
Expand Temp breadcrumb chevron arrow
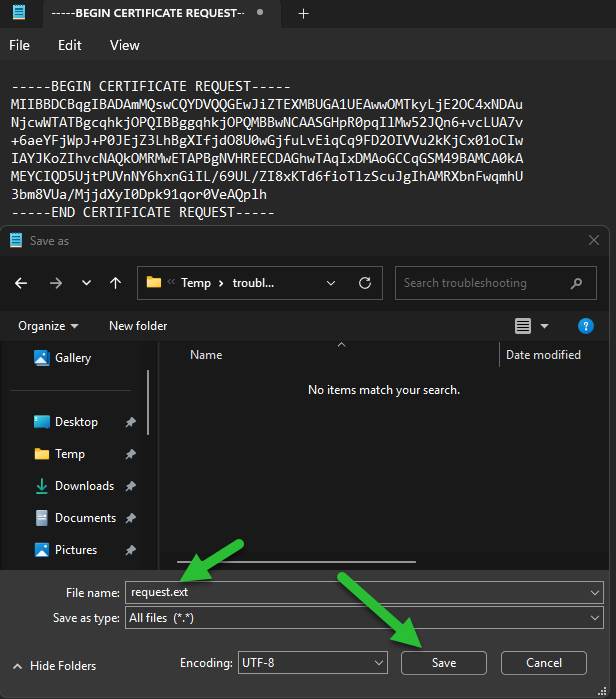[x=221, y=284]
